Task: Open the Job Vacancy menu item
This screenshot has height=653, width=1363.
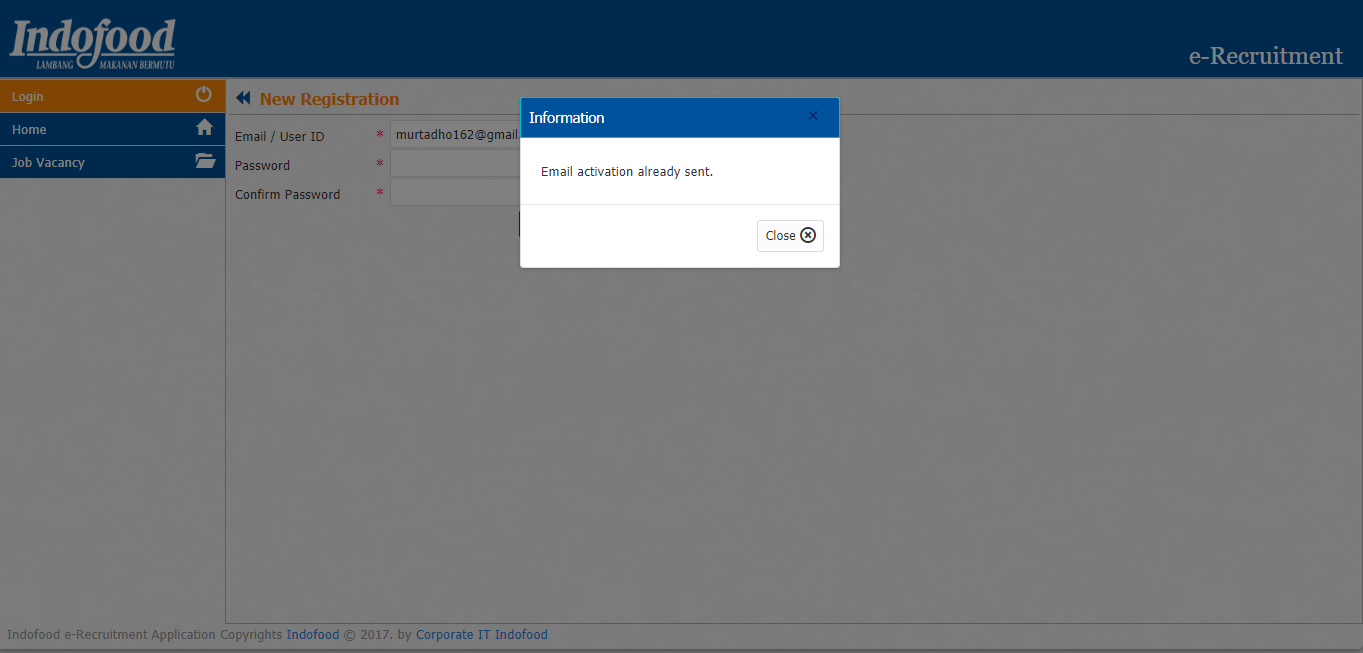Action: pyautogui.click(x=48, y=163)
